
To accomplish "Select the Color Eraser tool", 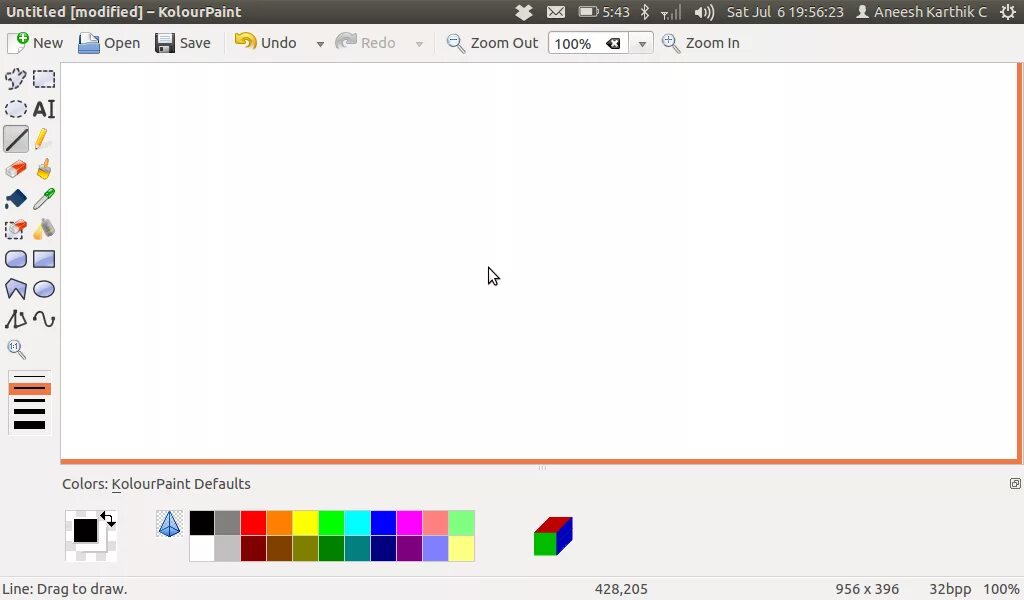I will (x=16, y=229).
